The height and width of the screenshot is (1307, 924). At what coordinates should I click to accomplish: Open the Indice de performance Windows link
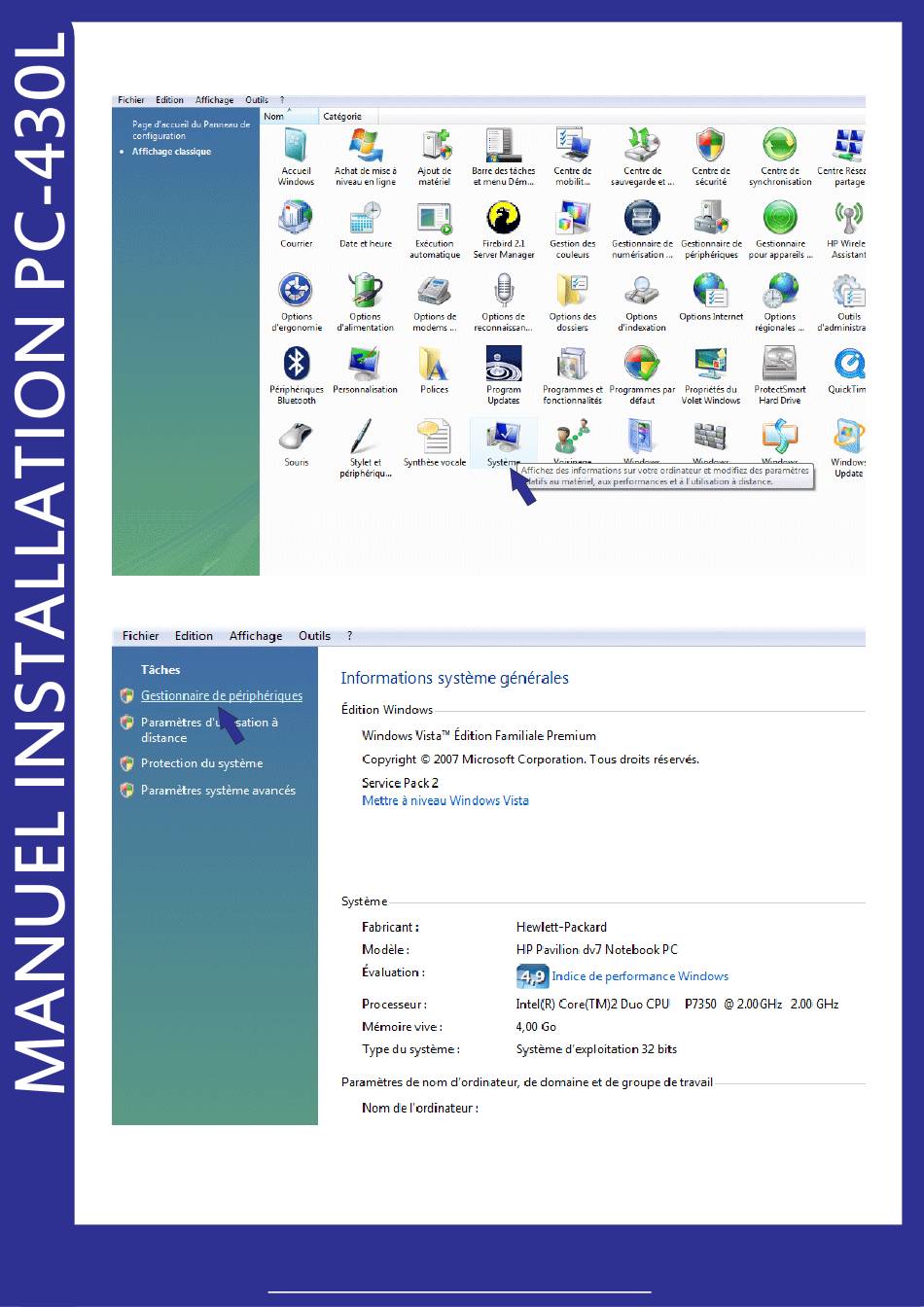(x=640, y=976)
